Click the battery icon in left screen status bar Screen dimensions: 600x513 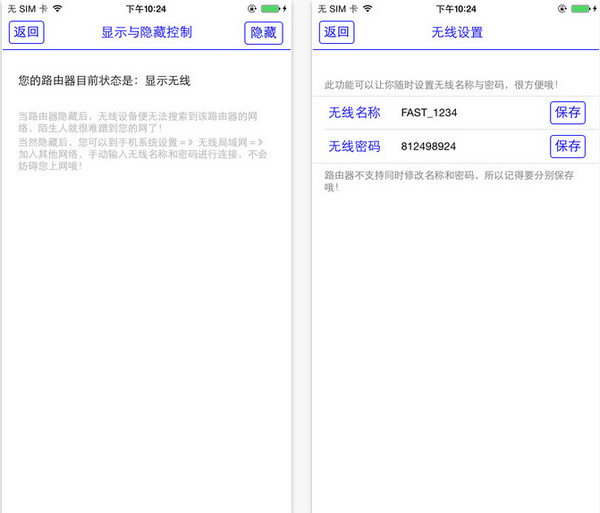pyautogui.click(x=271, y=8)
